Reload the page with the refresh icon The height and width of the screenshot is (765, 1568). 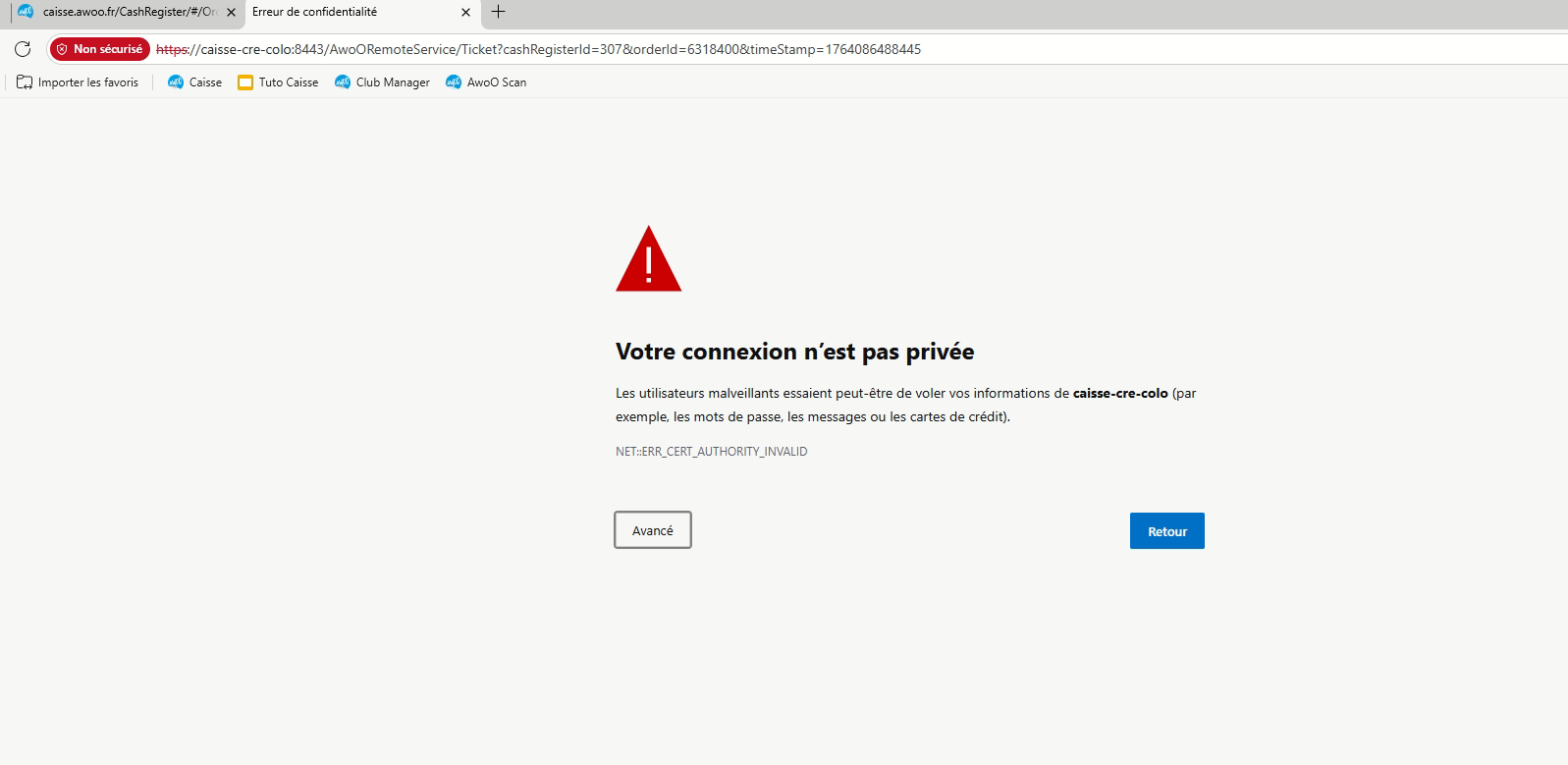pyautogui.click(x=23, y=49)
